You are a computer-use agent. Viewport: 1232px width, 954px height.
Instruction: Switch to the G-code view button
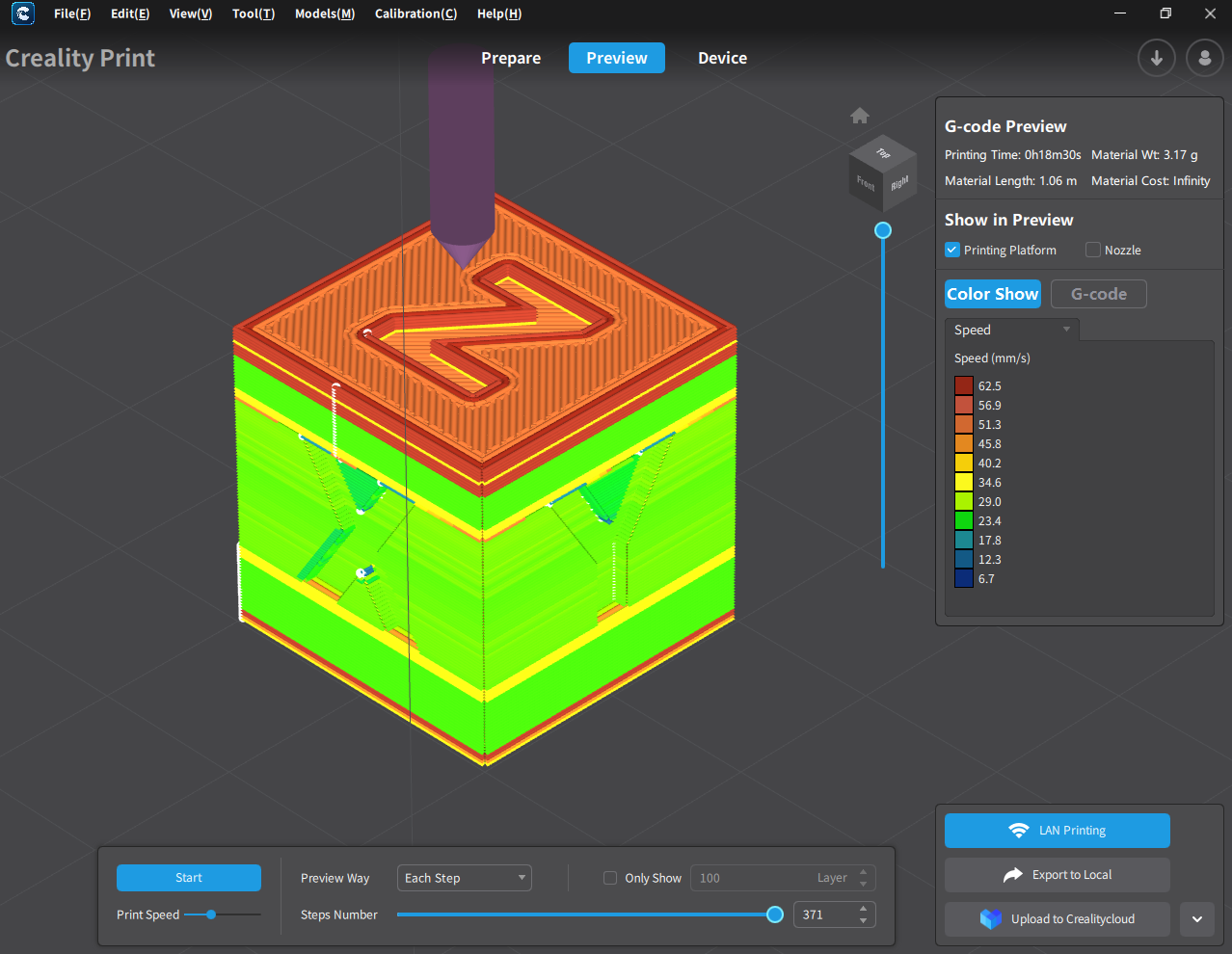(1098, 294)
